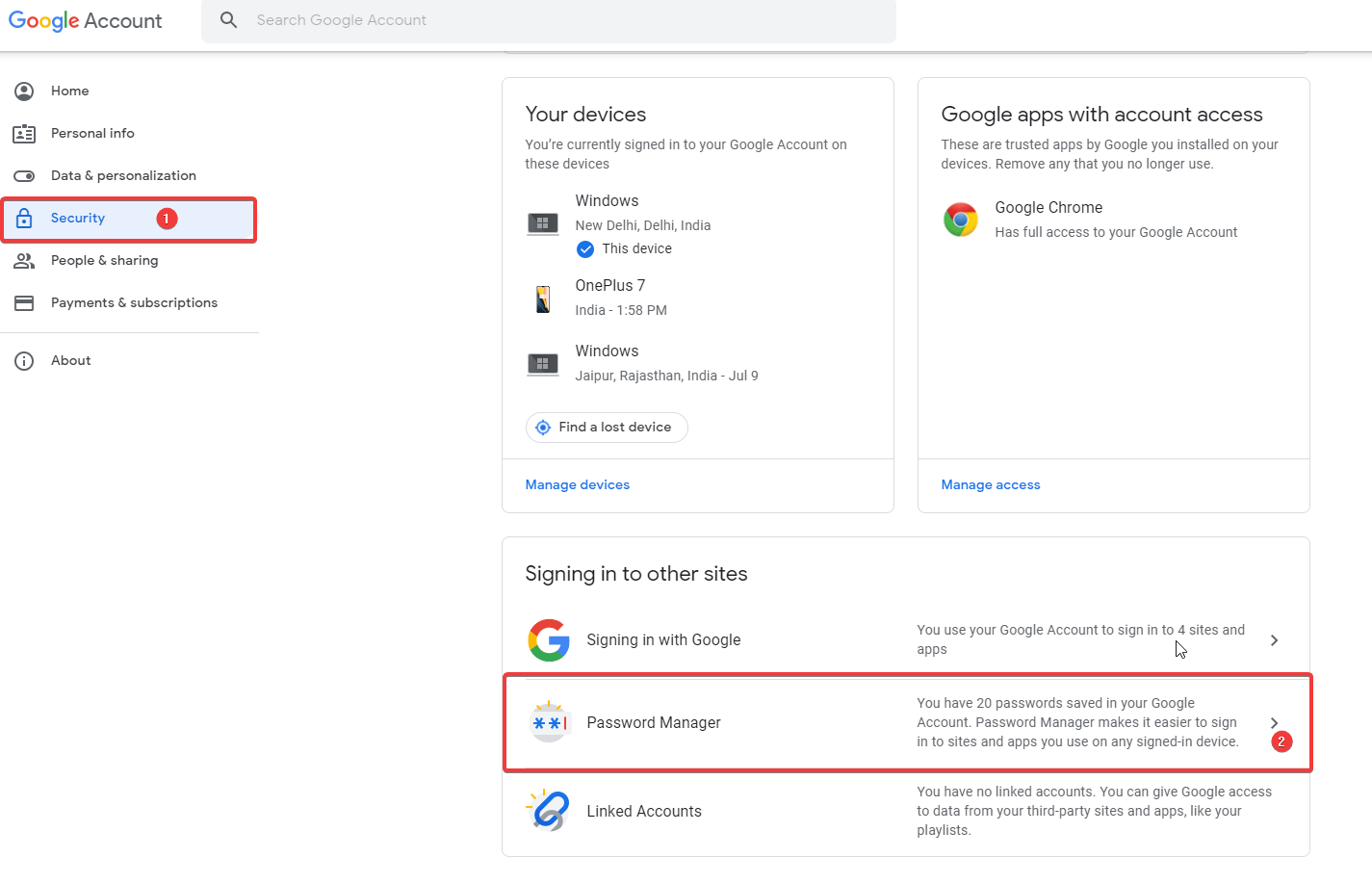Select the Password Manager key icon
This screenshot has width=1372, height=884.
[549, 722]
